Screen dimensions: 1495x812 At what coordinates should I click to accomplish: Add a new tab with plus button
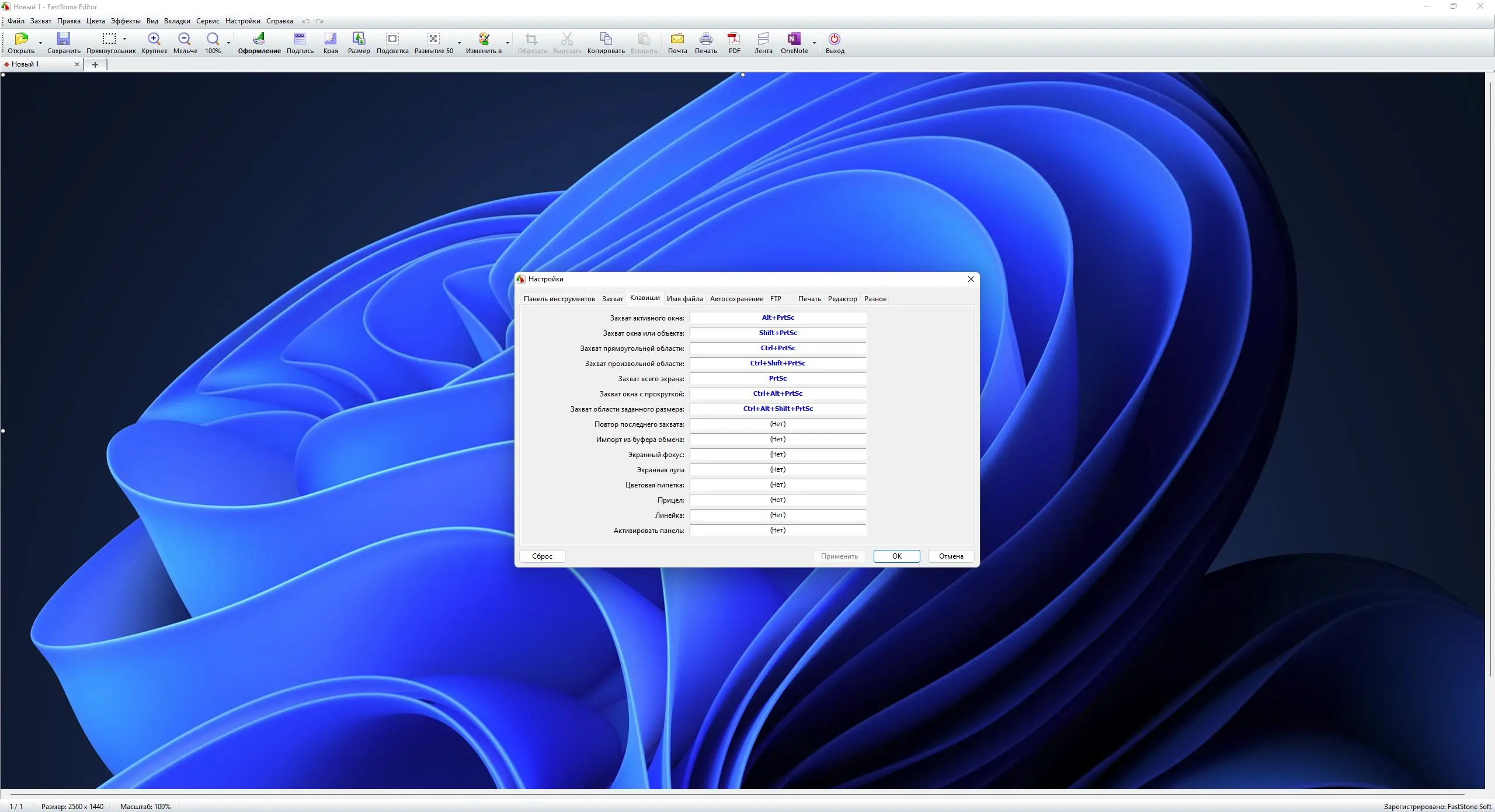click(95, 65)
